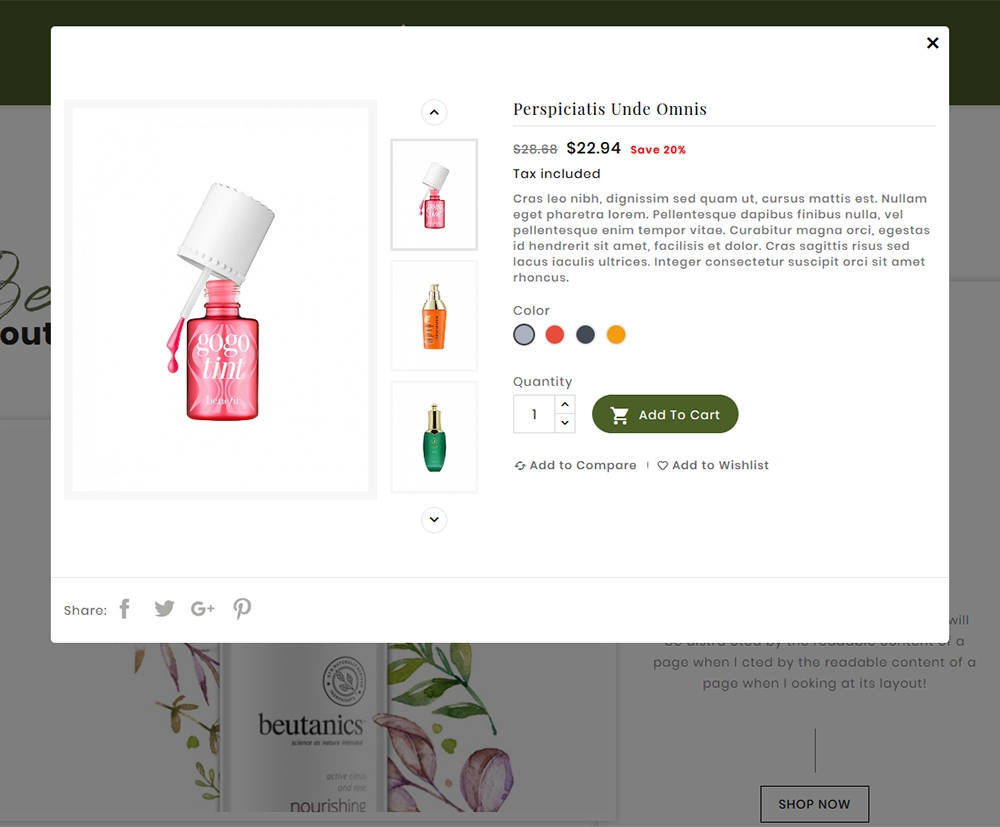Select the dark navy color option

coord(585,335)
